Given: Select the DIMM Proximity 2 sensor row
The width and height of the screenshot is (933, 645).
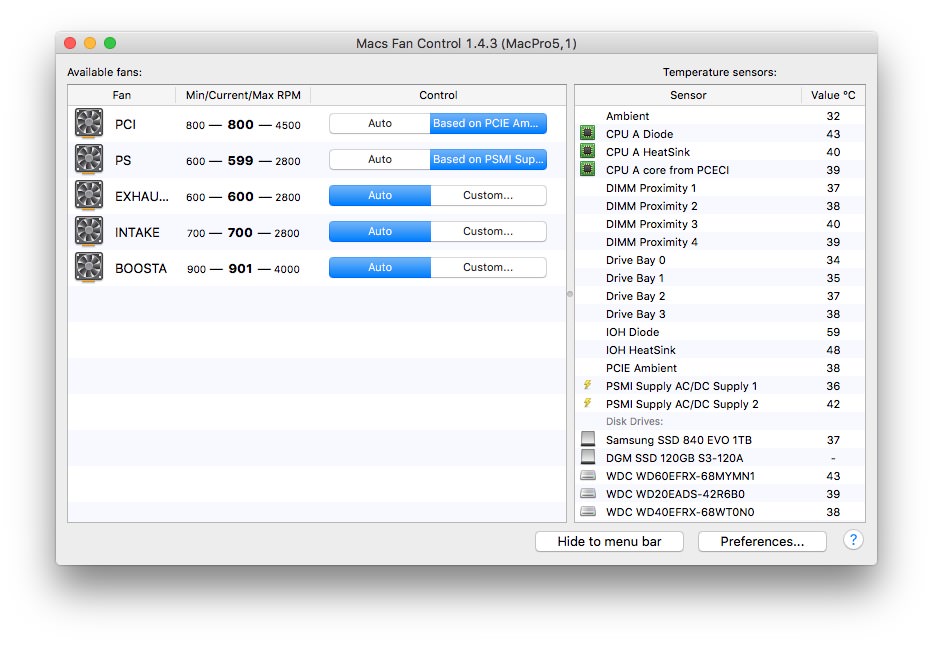Looking at the screenshot, I should click(x=720, y=206).
